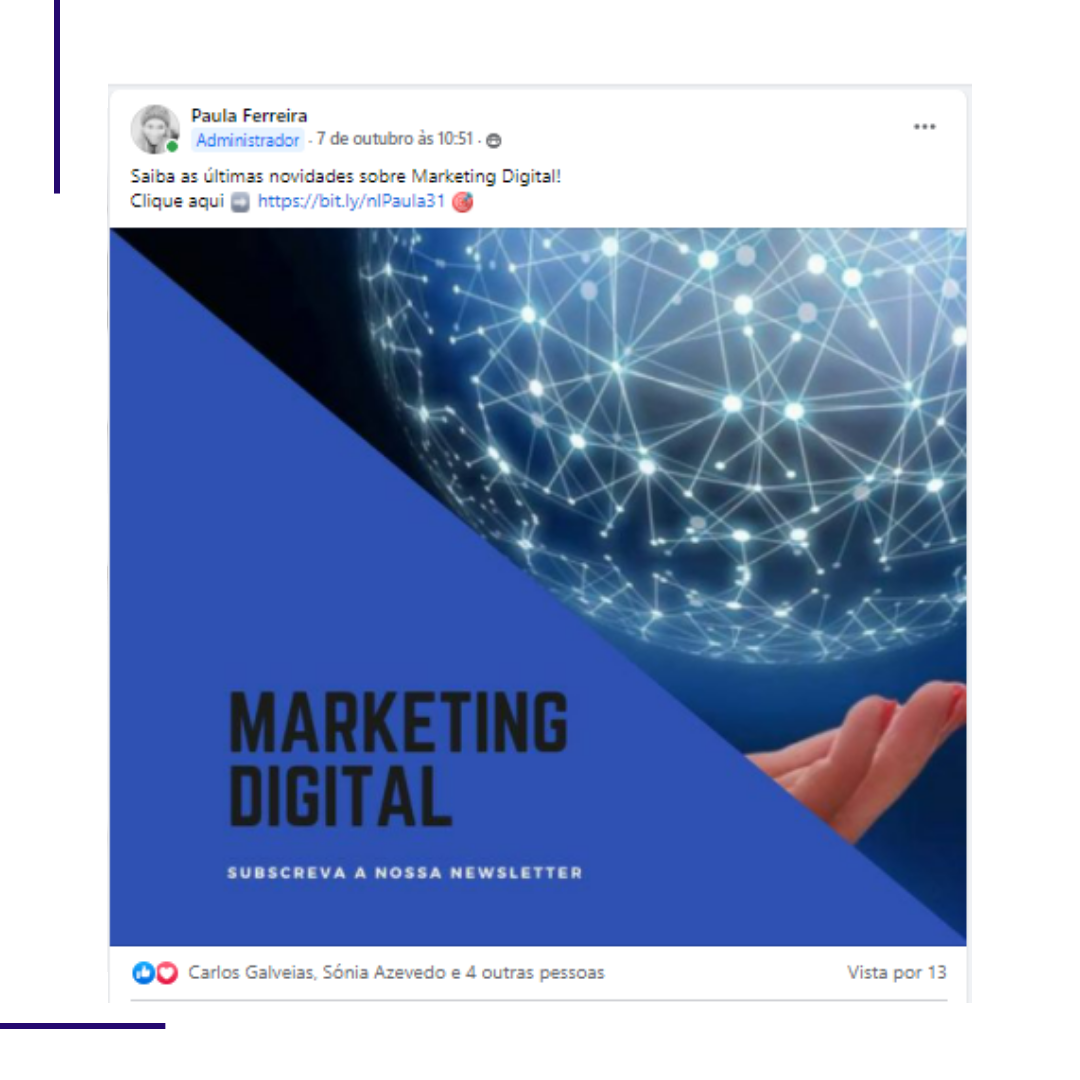Click the target emoji after the link
Image resolution: width=1080 pixels, height=1080 pixels.
click(462, 202)
